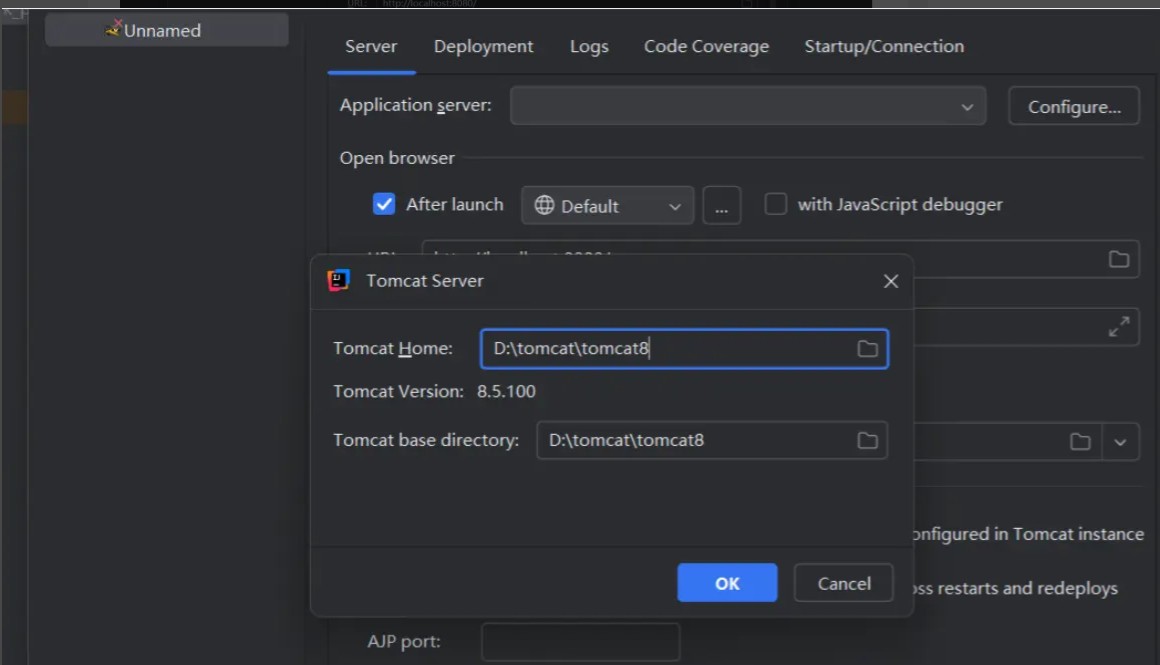Image resolution: width=1160 pixels, height=665 pixels.
Task: Click folder icon in Tomcat Home field
Action: [867, 349]
